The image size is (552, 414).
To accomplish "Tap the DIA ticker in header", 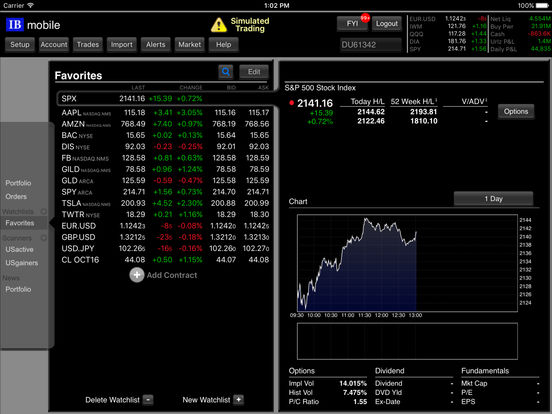I will click(414, 42).
